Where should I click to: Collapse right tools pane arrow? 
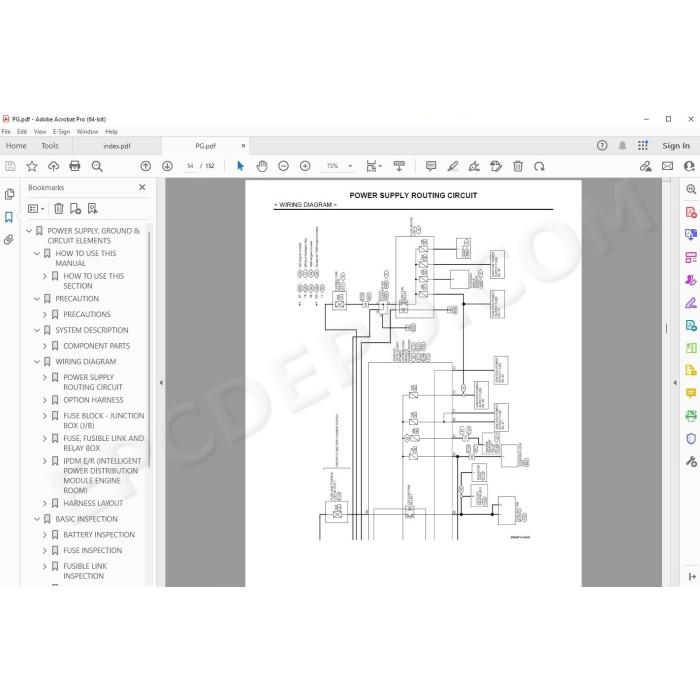(x=675, y=383)
